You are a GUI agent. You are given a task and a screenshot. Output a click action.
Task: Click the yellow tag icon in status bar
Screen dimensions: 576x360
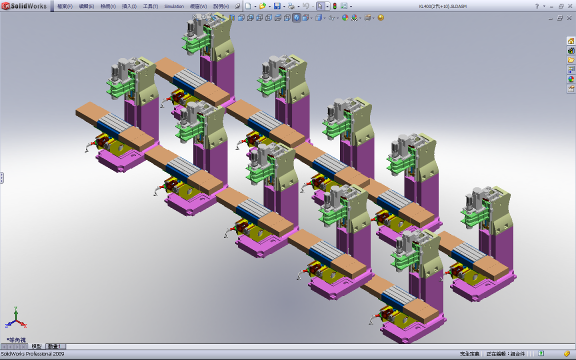[x=567, y=354]
